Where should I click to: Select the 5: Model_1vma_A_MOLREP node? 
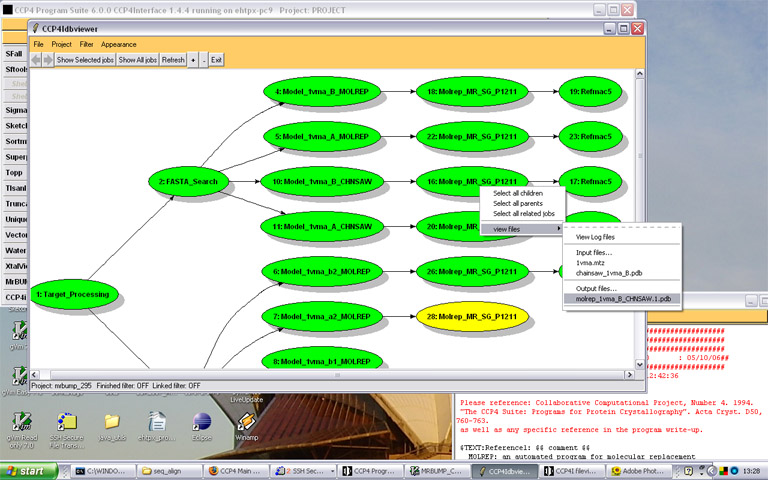(x=322, y=137)
